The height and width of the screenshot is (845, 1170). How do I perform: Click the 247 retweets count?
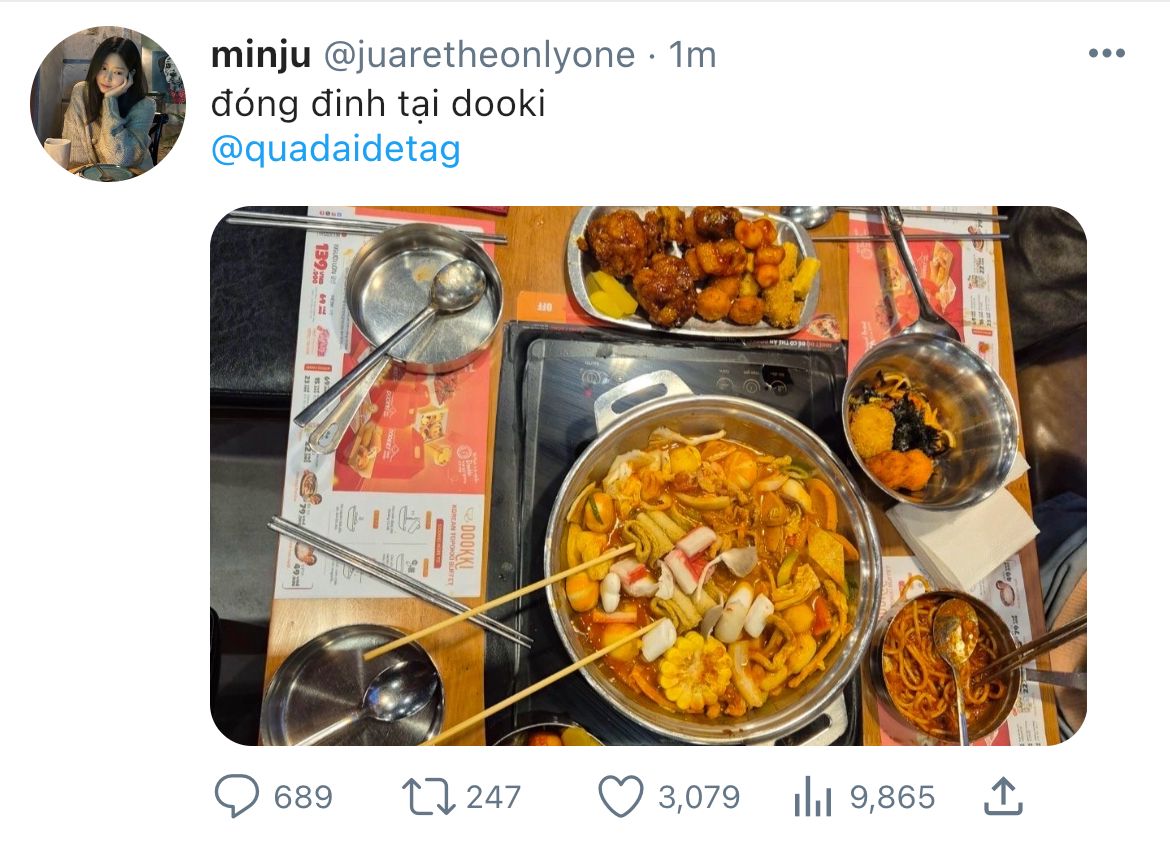(x=493, y=797)
